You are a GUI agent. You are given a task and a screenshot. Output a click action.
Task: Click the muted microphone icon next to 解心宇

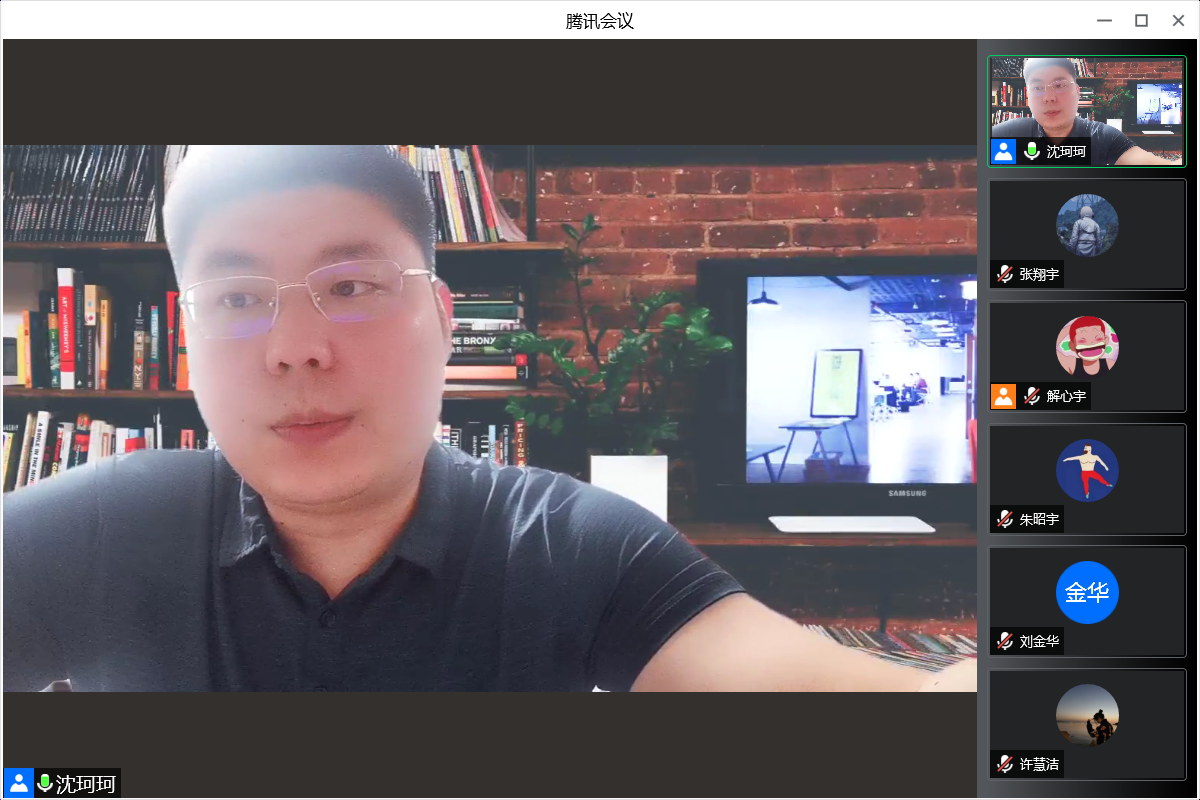pos(1032,396)
